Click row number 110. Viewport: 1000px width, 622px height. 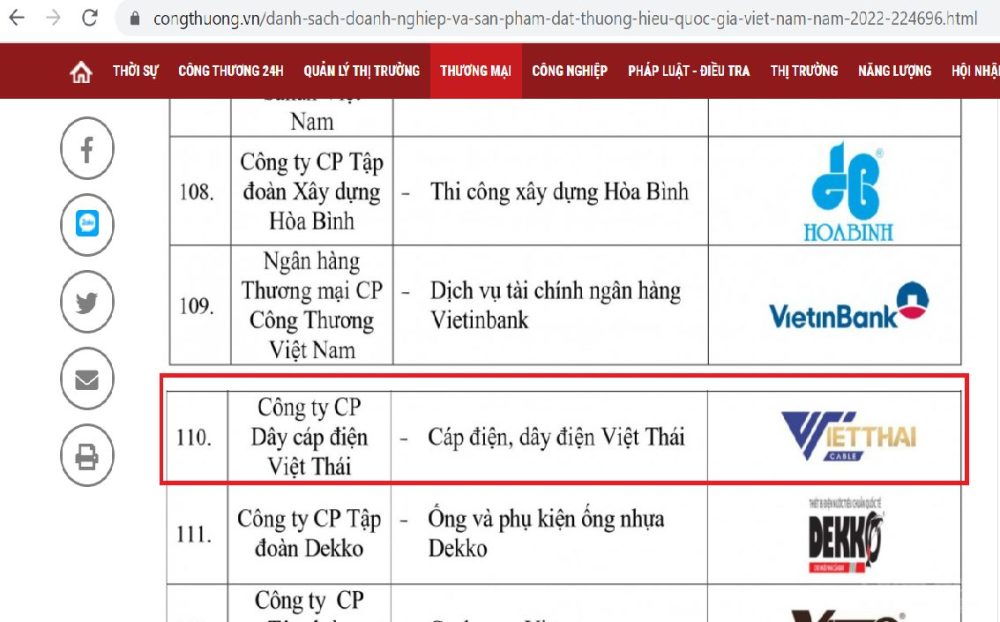[x=194, y=437]
